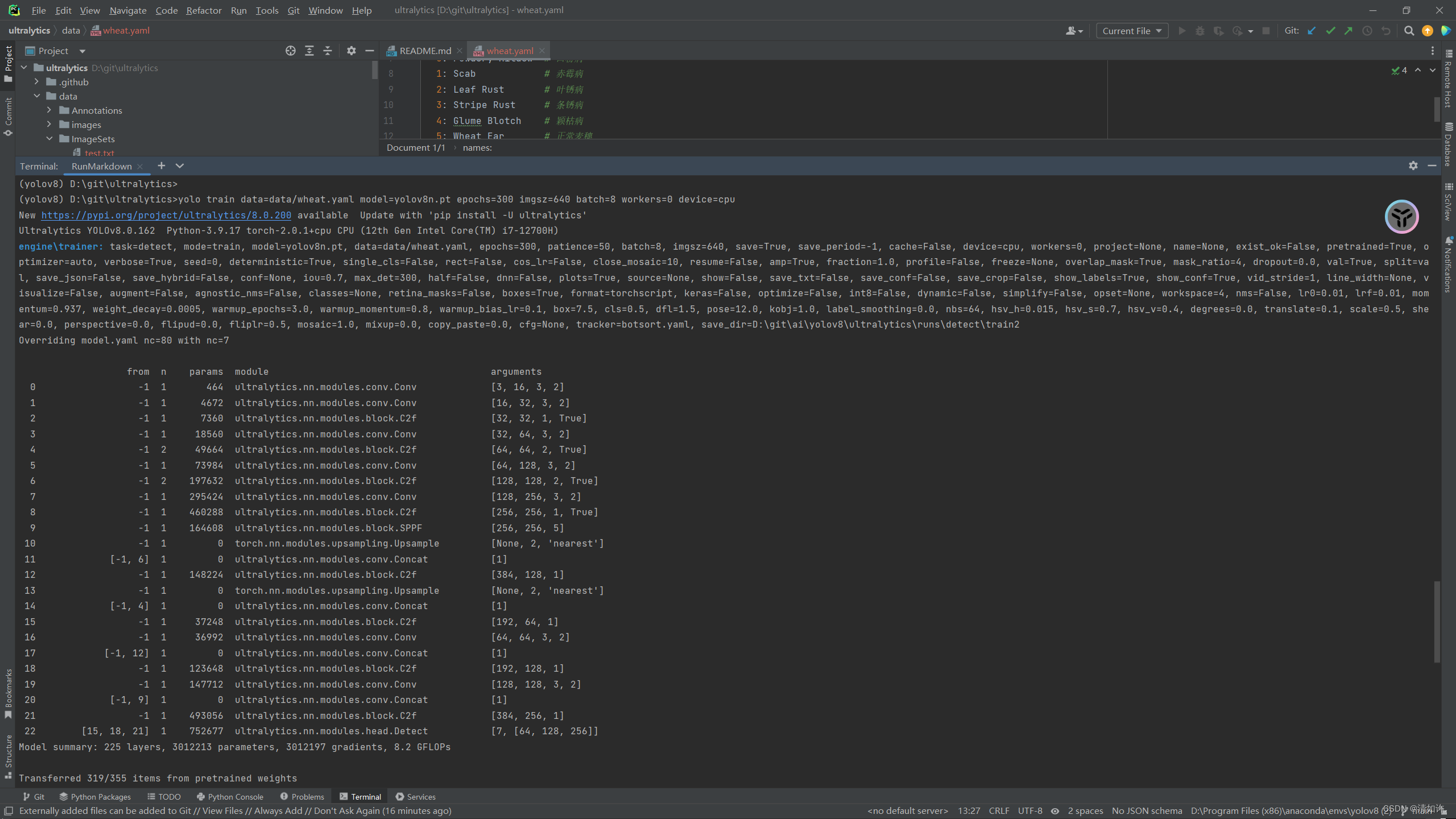Expand the Annotations folder
Screen dimensions: 1456x819
(x=48, y=110)
